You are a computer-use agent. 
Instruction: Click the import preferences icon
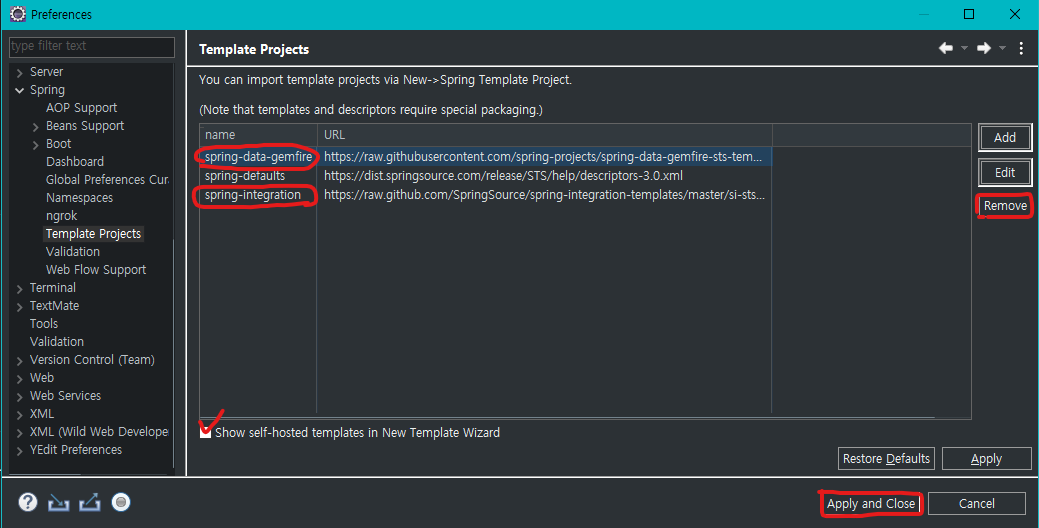(58, 503)
